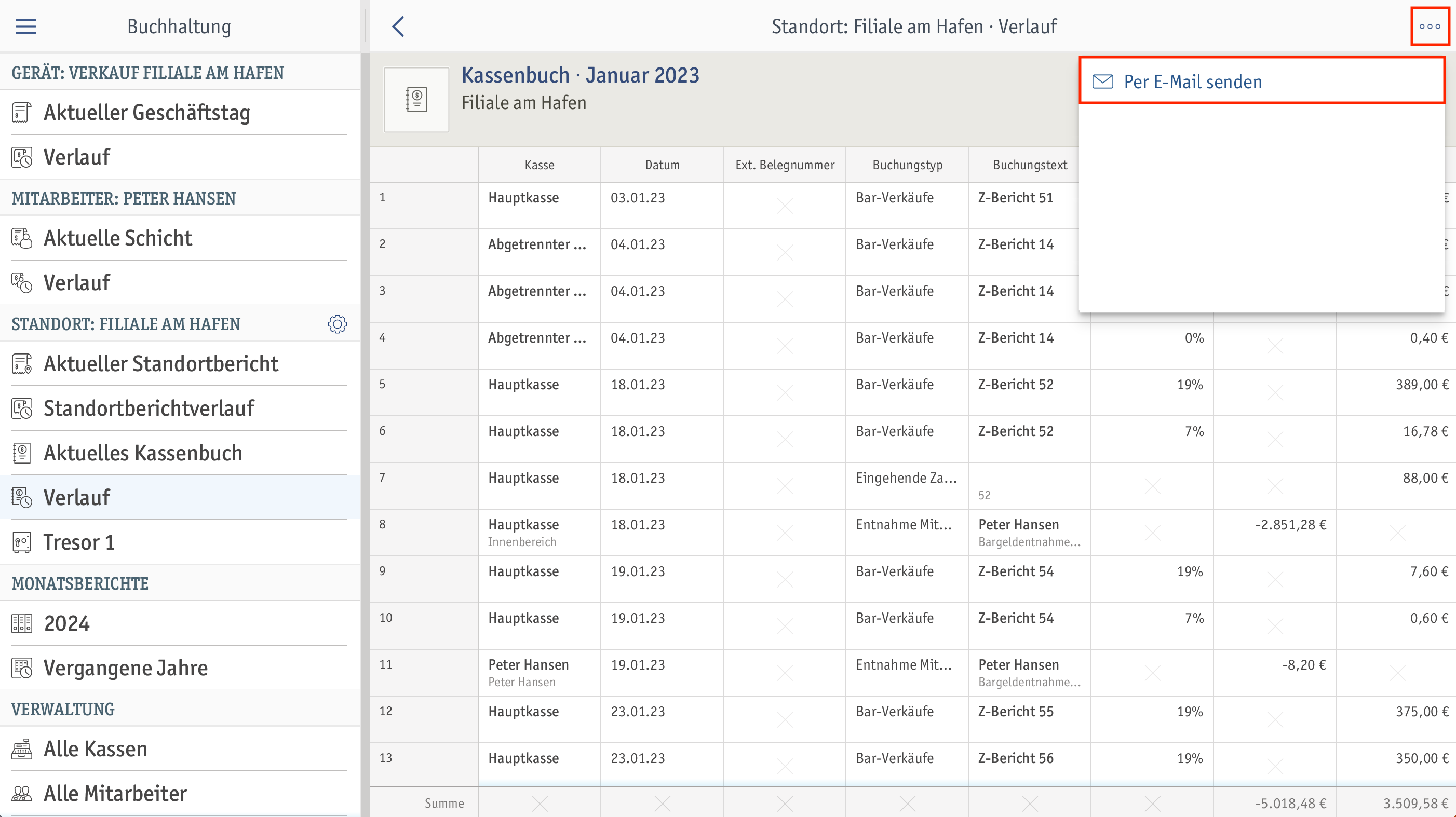Click the Standortberichtverlauf icon

pyautogui.click(x=21, y=408)
